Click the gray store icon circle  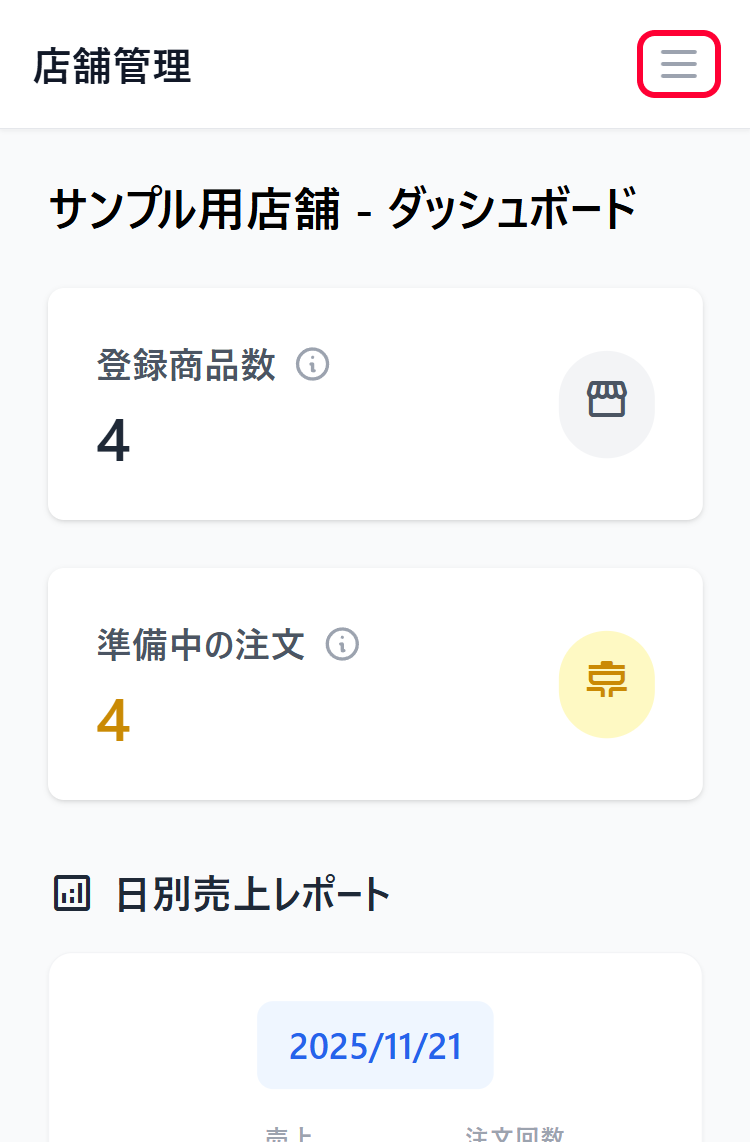[607, 404]
